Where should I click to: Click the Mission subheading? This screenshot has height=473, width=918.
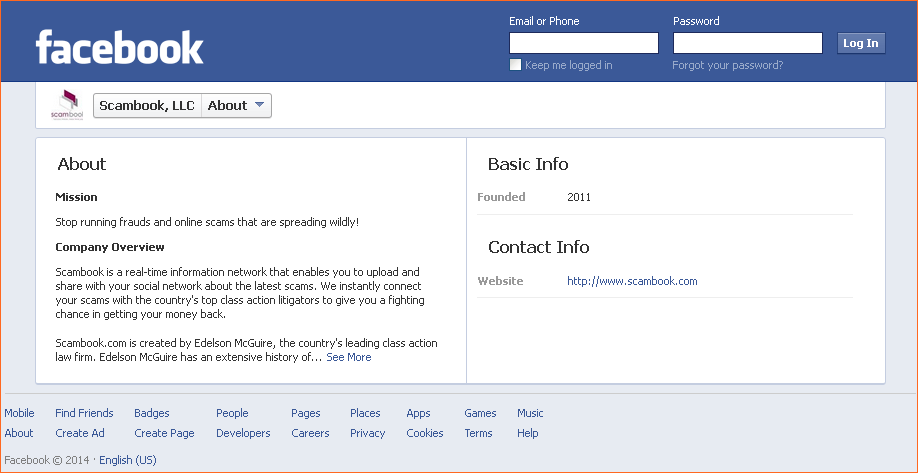[76, 197]
